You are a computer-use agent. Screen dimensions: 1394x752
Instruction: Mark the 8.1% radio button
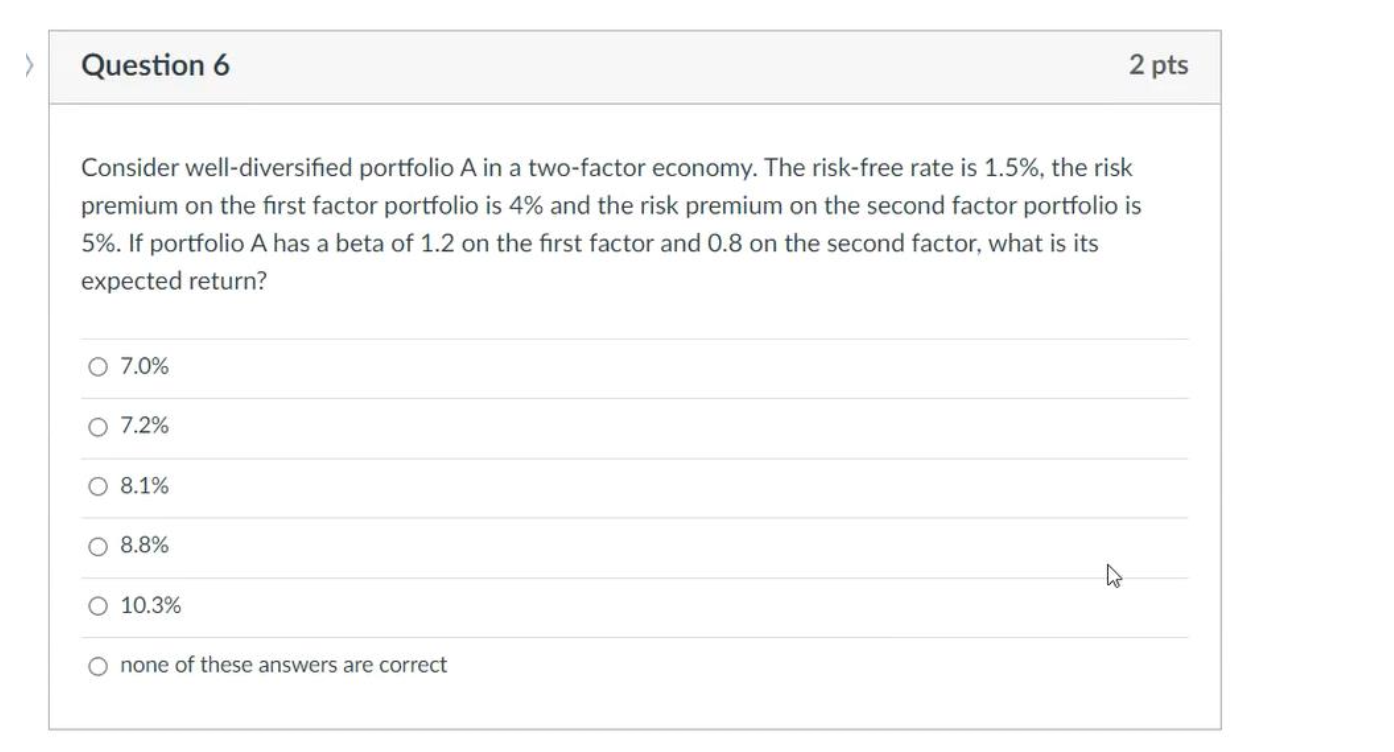(97, 487)
